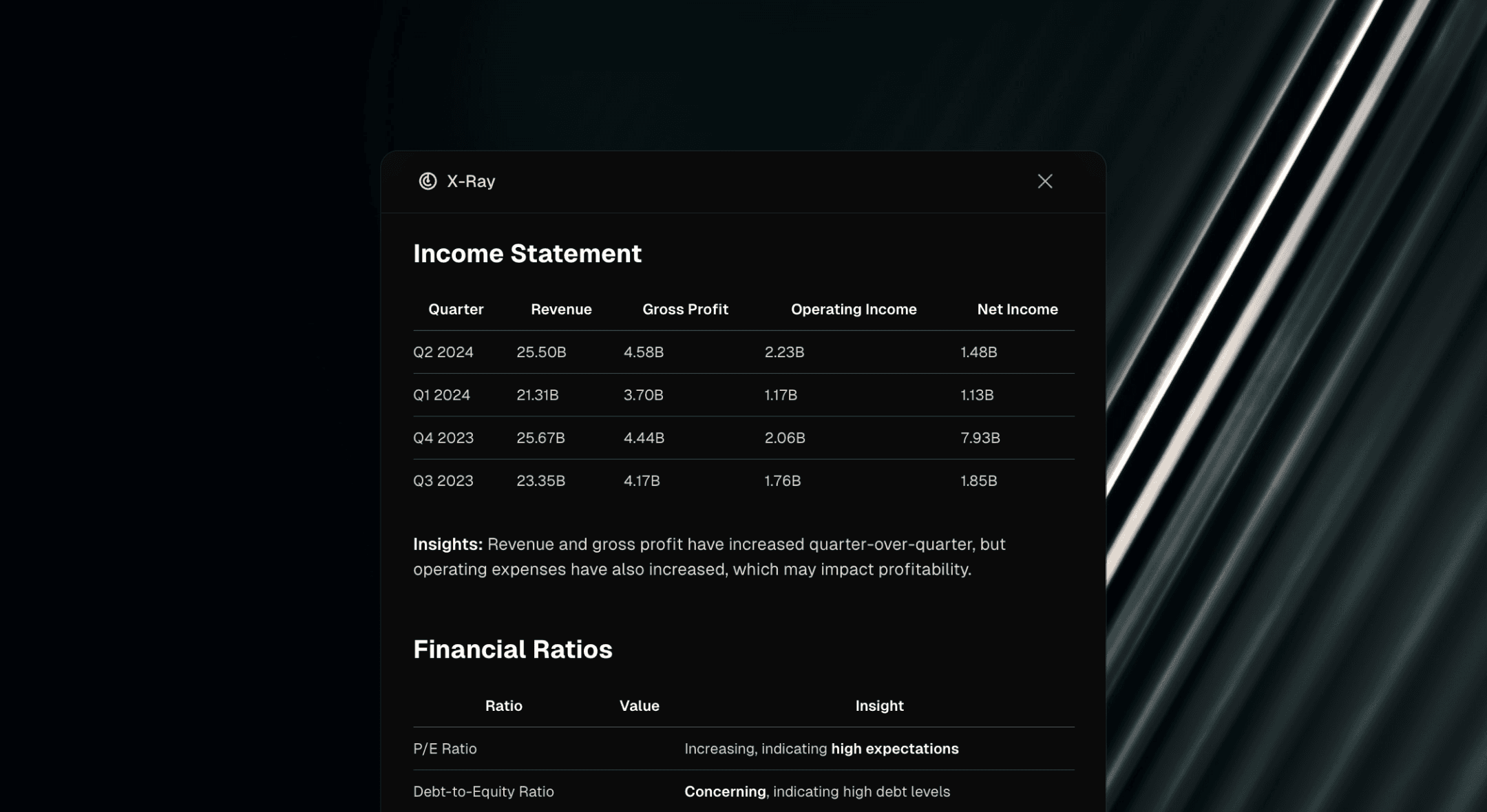Viewport: 1487px width, 812px height.
Task: Click the Q1 2024 quarter label
Action: click(441, 395)
